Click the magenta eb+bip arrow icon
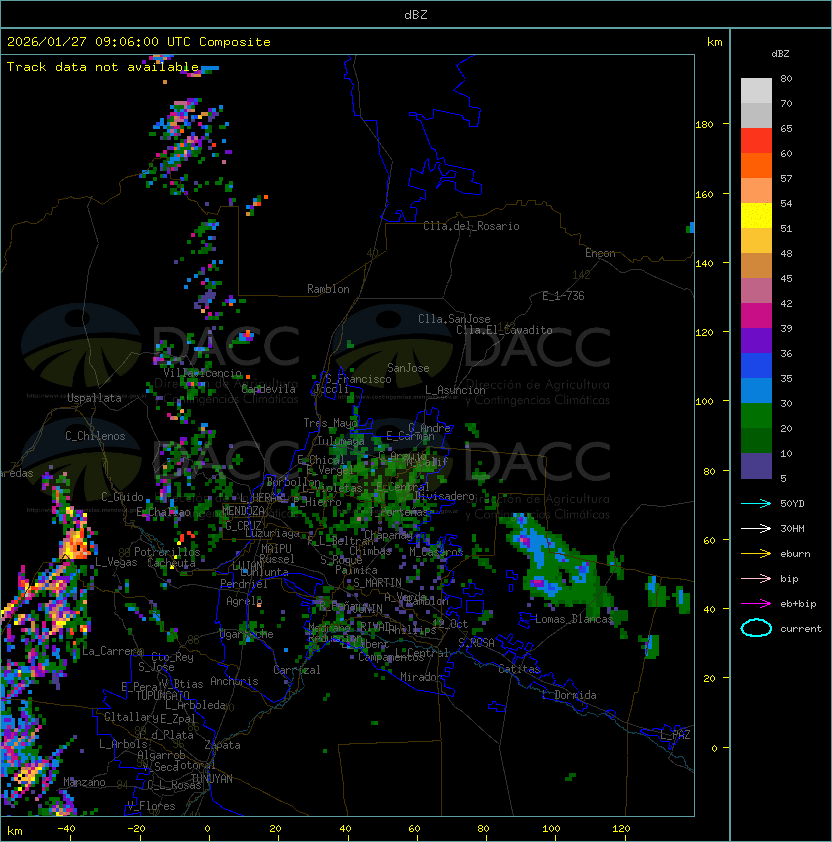Screen dimensions: 832x842 click(x=756, y=603)
